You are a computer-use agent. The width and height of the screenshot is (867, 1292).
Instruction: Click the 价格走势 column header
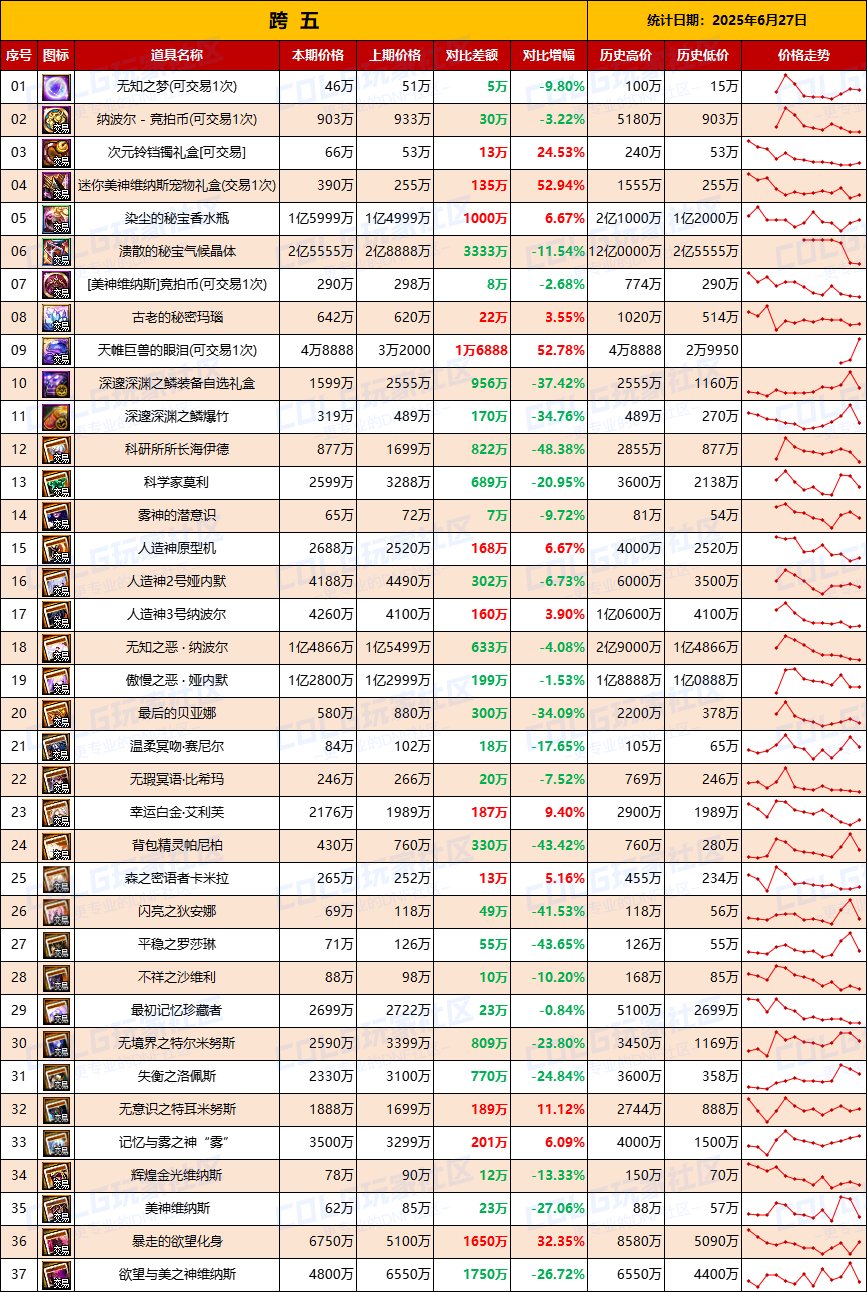click(803, 55)
